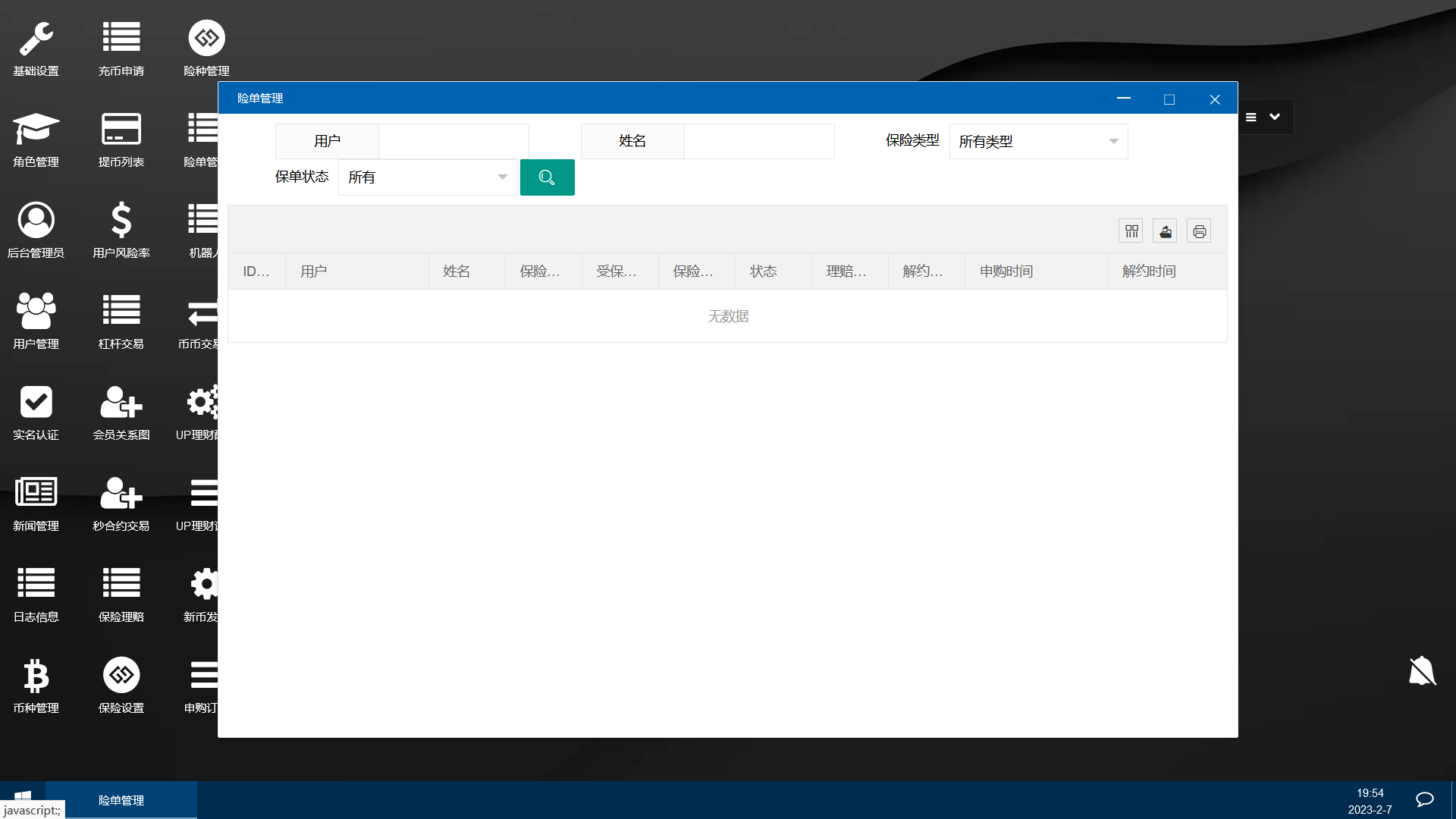Click the table print icon
Viewport: 1456px width, 819px height.
(1199, 231)
